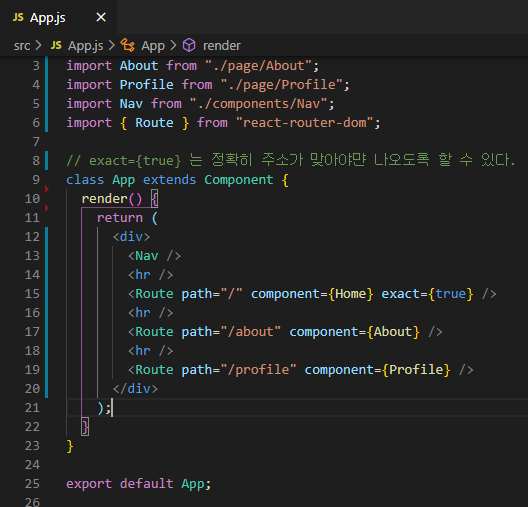Click line number 21 in the gutter
The width and height of the screenshot is (528, 507).
(32, 408)
